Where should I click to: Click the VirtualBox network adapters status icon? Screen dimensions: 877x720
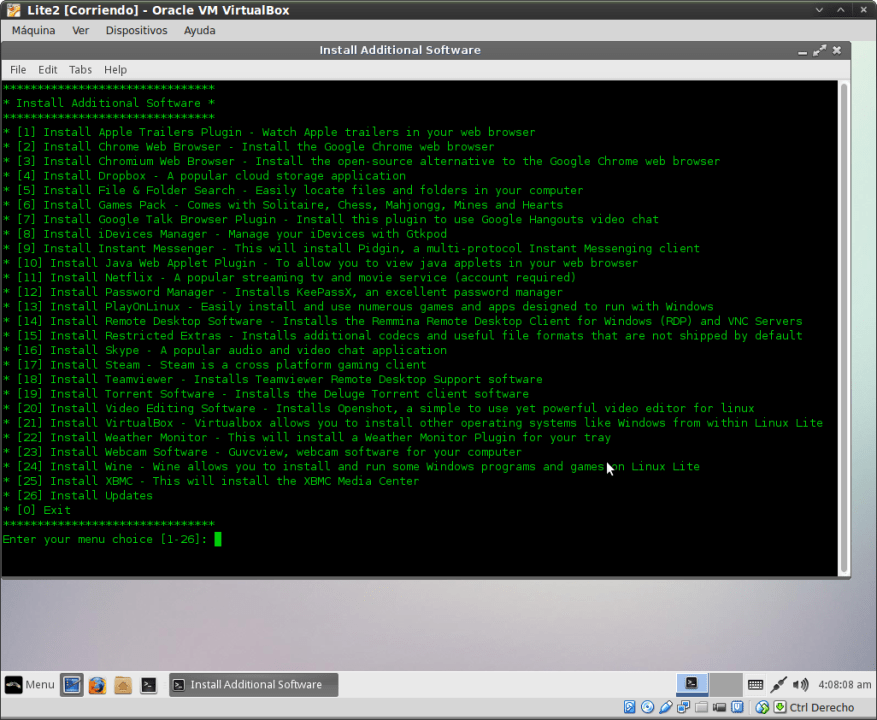683,706
